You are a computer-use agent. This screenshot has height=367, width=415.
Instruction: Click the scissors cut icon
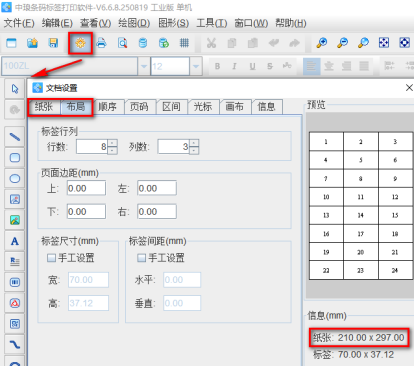coord(211,43)
